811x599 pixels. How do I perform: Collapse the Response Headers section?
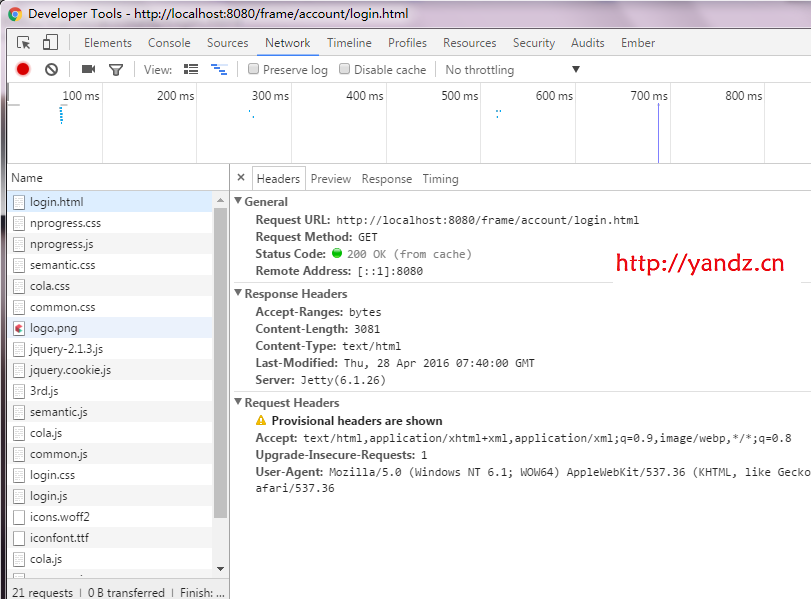[238, 293]
